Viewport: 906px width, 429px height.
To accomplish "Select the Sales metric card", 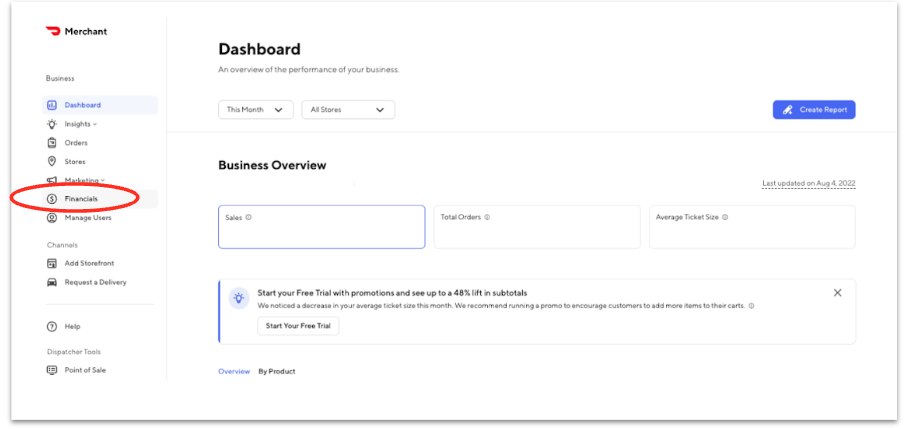I will 321,227.
